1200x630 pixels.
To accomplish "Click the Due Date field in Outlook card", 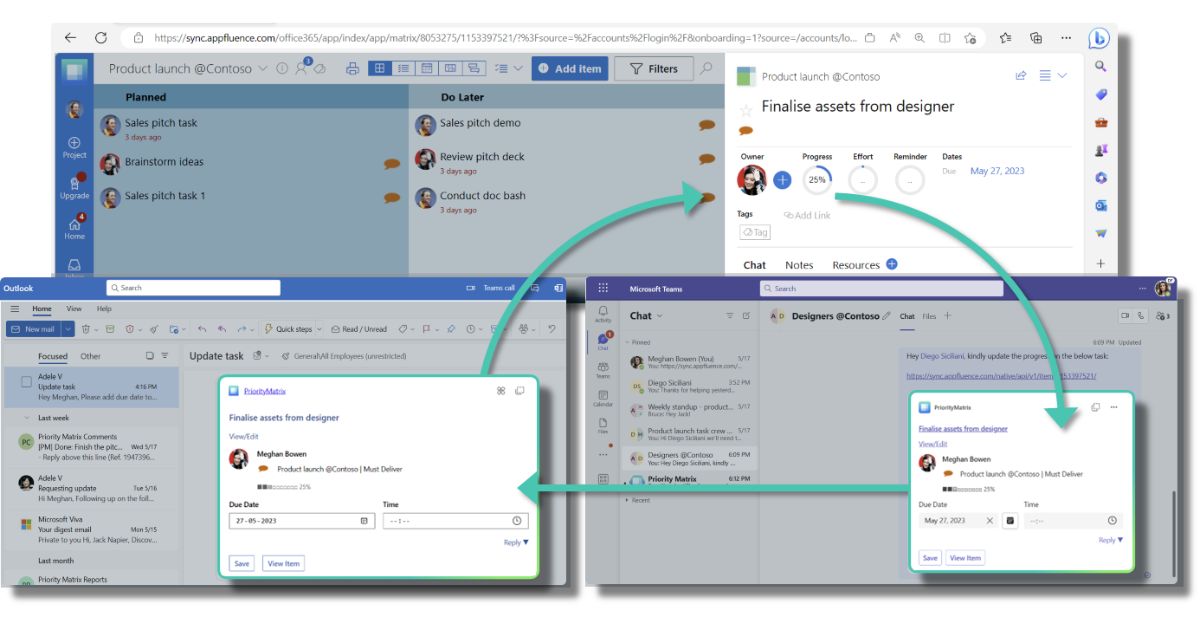I will click(x=293, y=521).
